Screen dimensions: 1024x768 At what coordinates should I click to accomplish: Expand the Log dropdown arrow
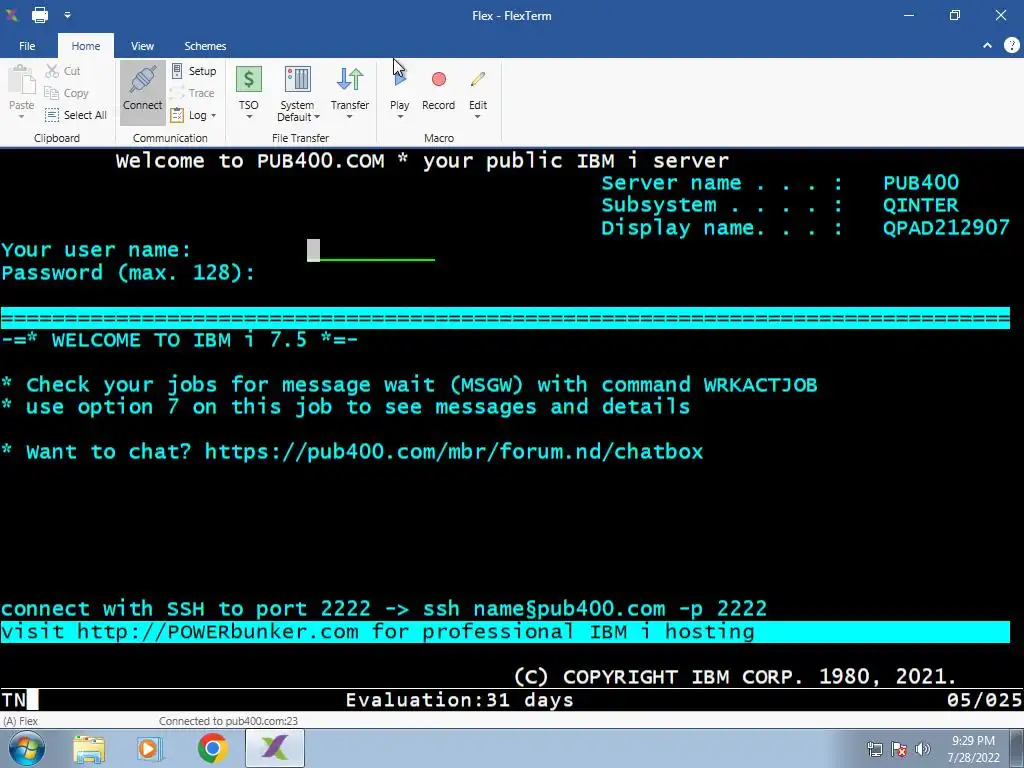[x=214, y=116]
